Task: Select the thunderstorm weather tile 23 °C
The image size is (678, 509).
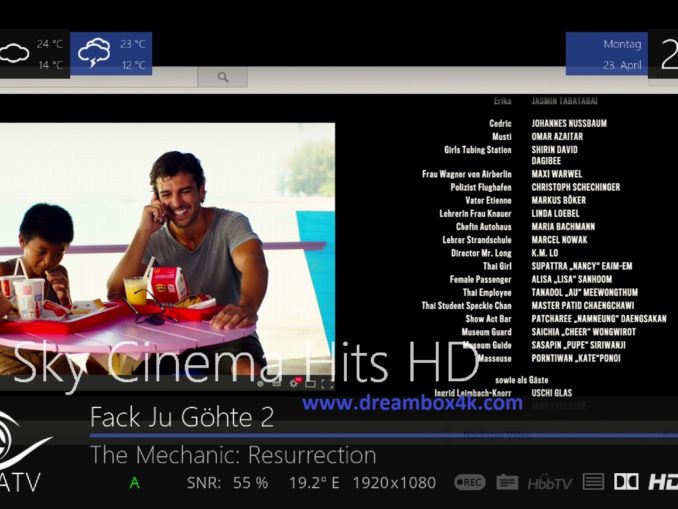Action: pos(111,54)
